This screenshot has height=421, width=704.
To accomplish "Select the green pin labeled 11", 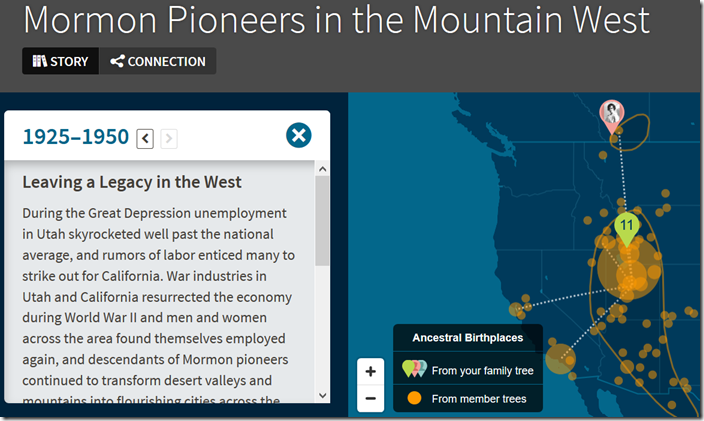I will pyautogui.click(x=627, y=228).
